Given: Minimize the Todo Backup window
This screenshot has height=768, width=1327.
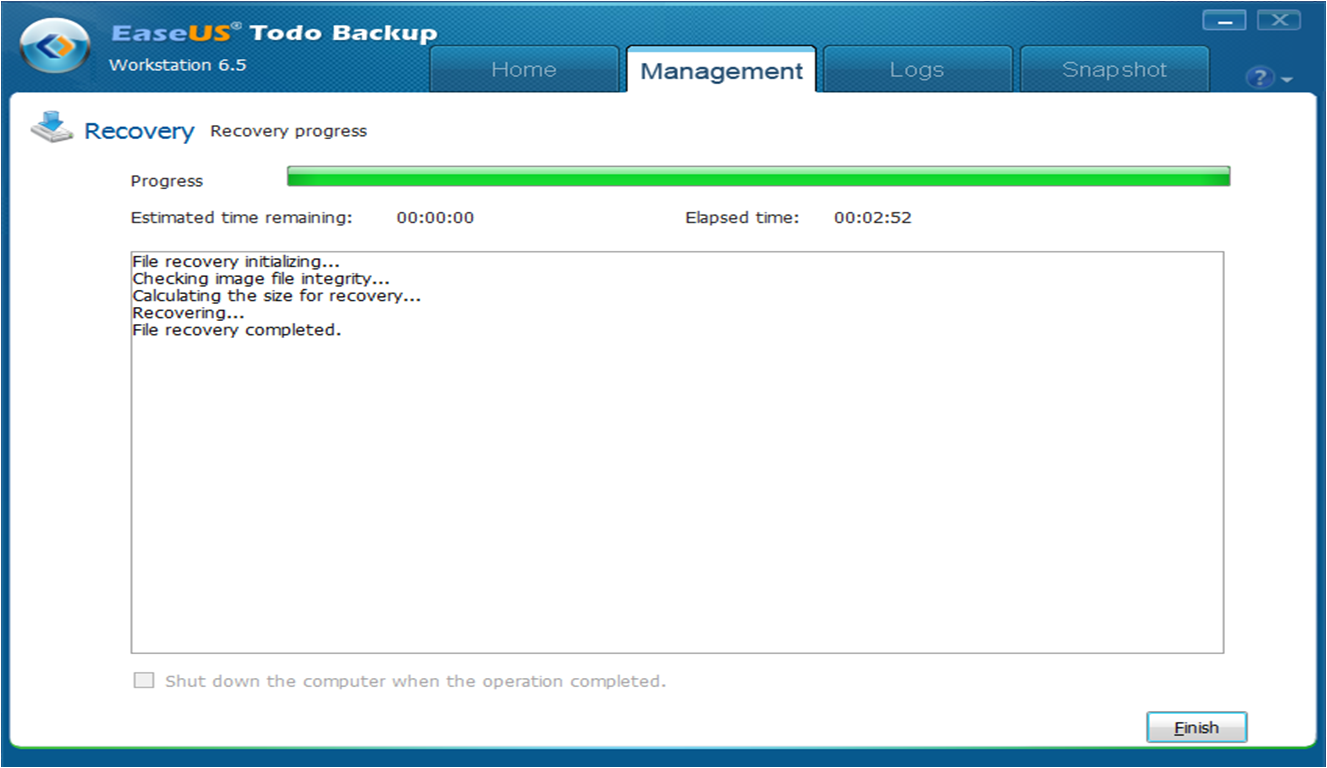Looking at the screenshot, I should pyautogui.click(x=1224, y=19).
